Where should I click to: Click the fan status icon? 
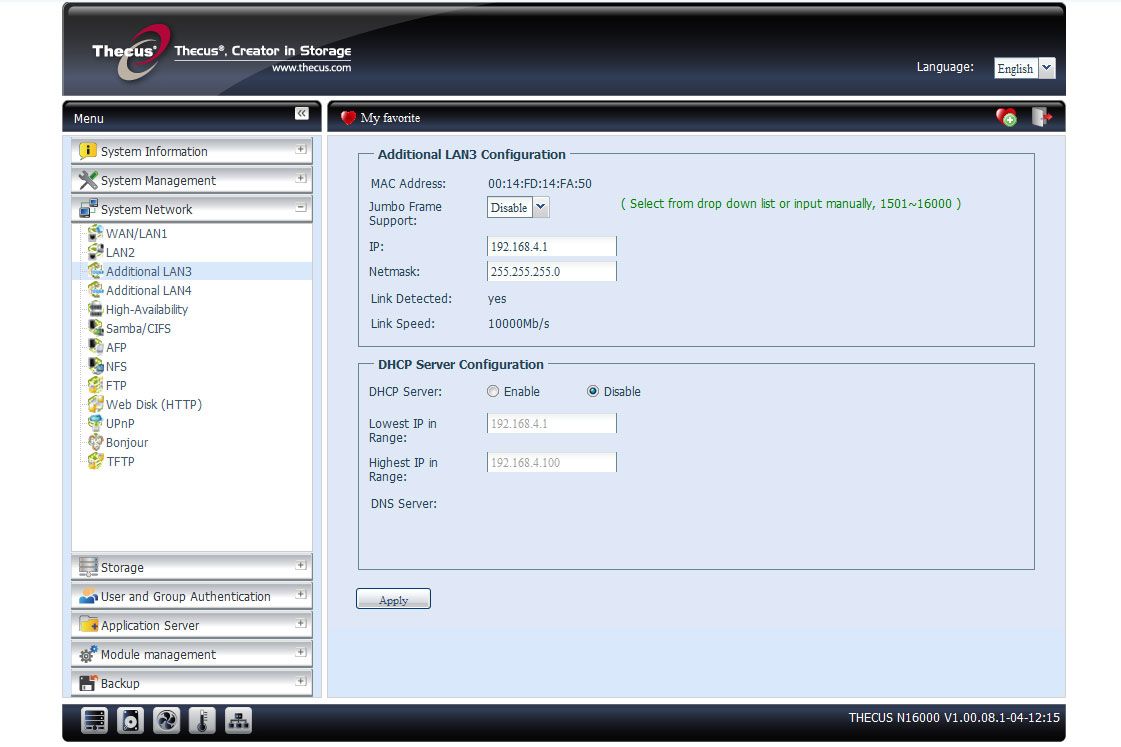pos(167,721)
